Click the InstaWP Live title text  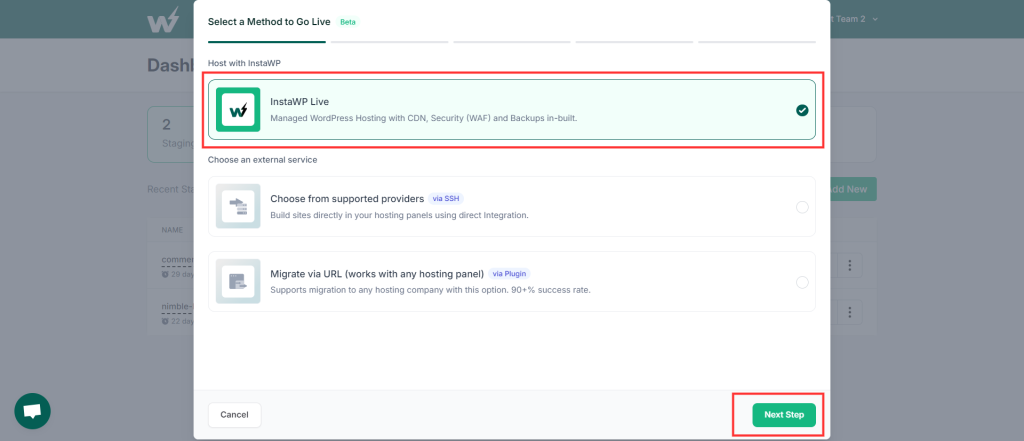pos(300,102)
